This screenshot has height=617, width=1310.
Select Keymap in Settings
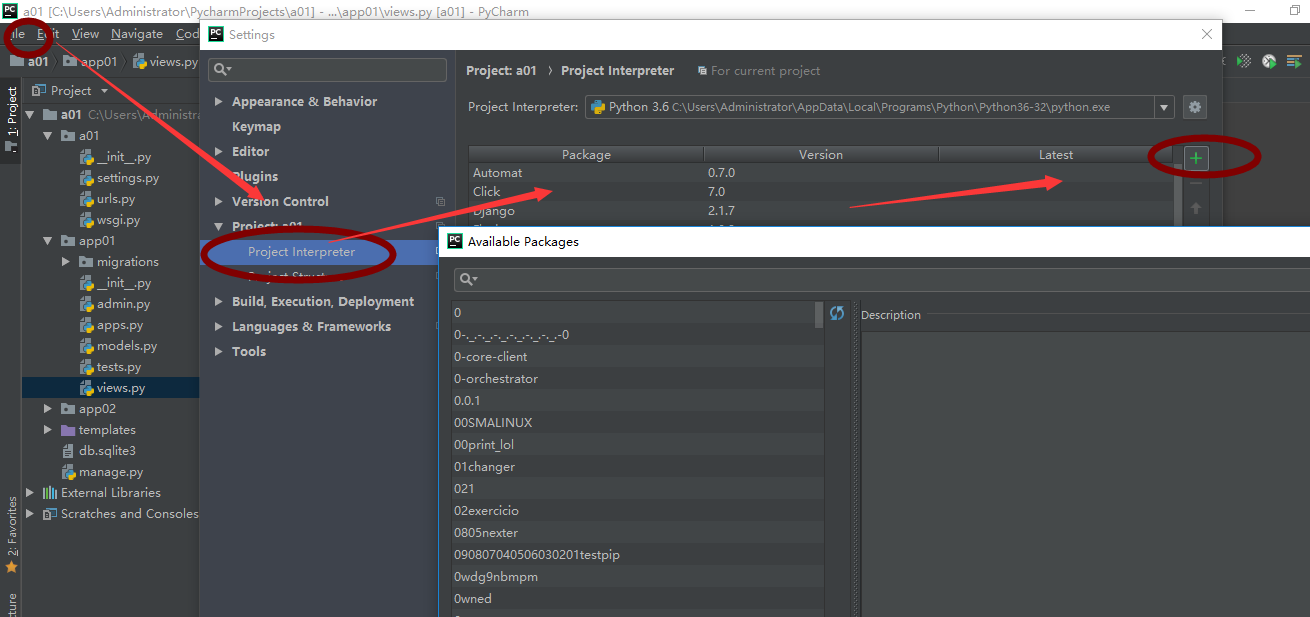coord(256,127)
